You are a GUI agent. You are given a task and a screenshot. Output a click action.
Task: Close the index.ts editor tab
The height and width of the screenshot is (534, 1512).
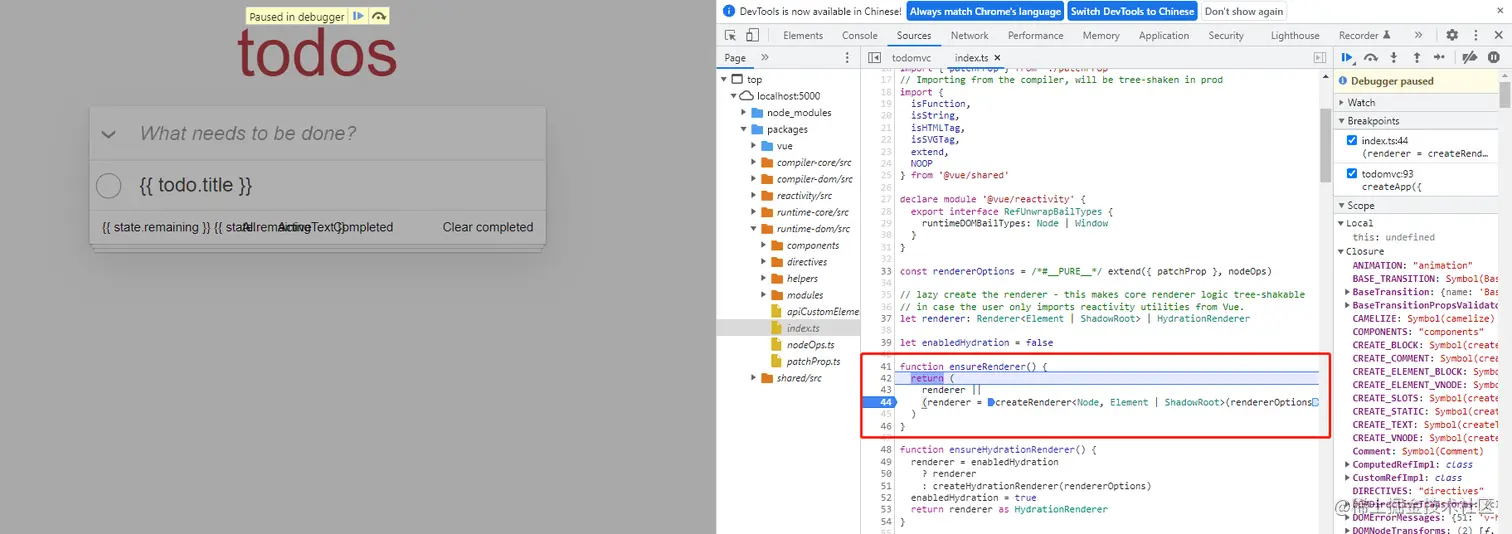[997, 58]
